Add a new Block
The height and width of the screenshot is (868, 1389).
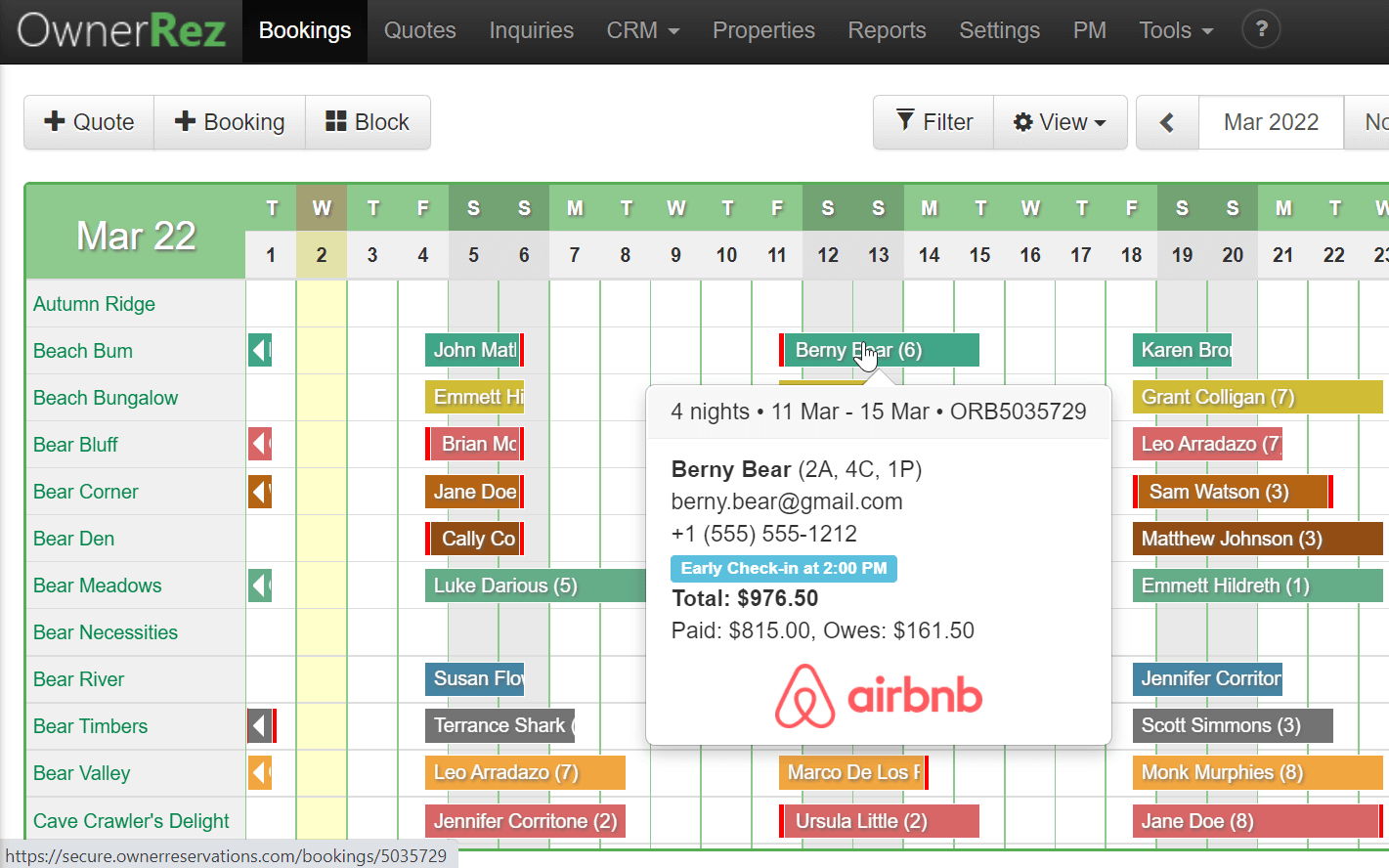pos(368,122)
